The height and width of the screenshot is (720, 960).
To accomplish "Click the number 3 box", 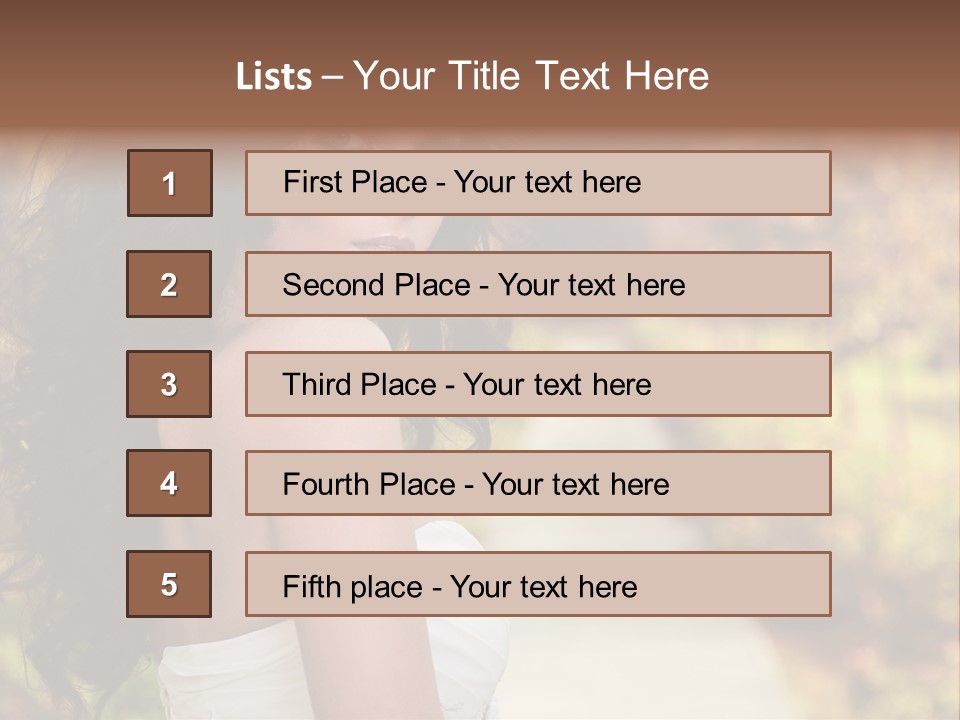I will 169,384.
